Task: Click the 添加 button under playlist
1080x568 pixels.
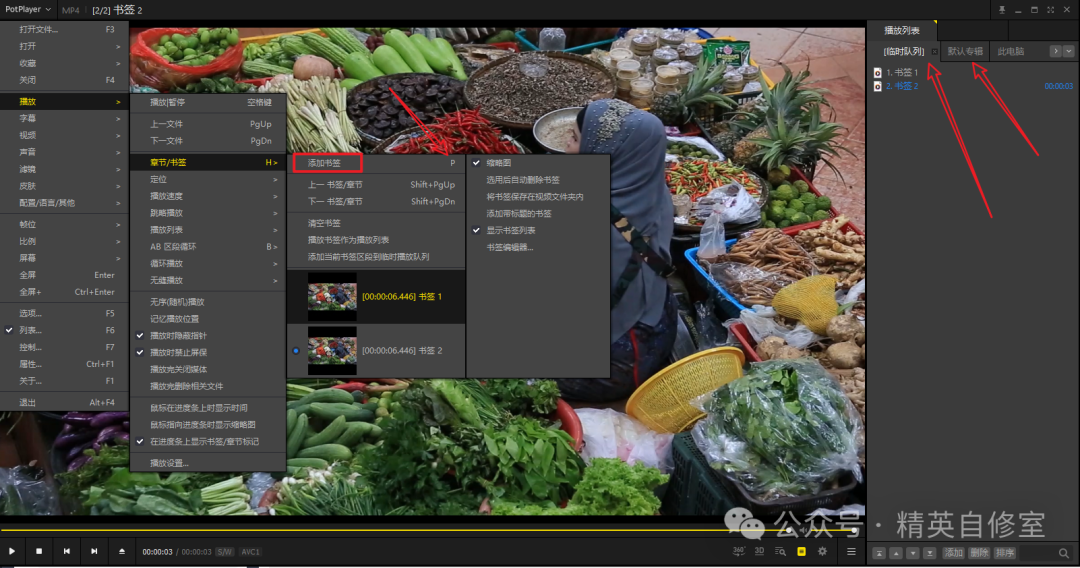Action: click(x=953, y=553)
